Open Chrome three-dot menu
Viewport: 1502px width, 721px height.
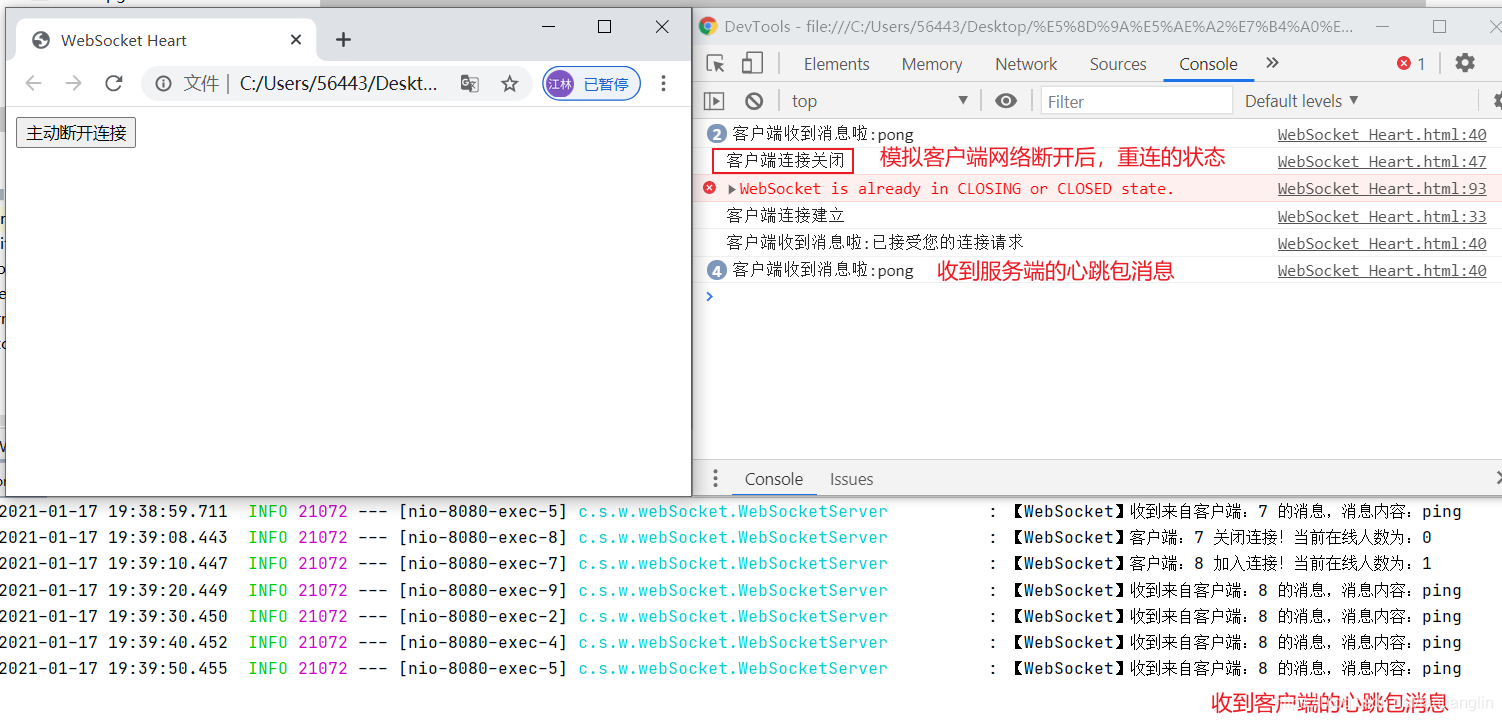tap(663, 84)
